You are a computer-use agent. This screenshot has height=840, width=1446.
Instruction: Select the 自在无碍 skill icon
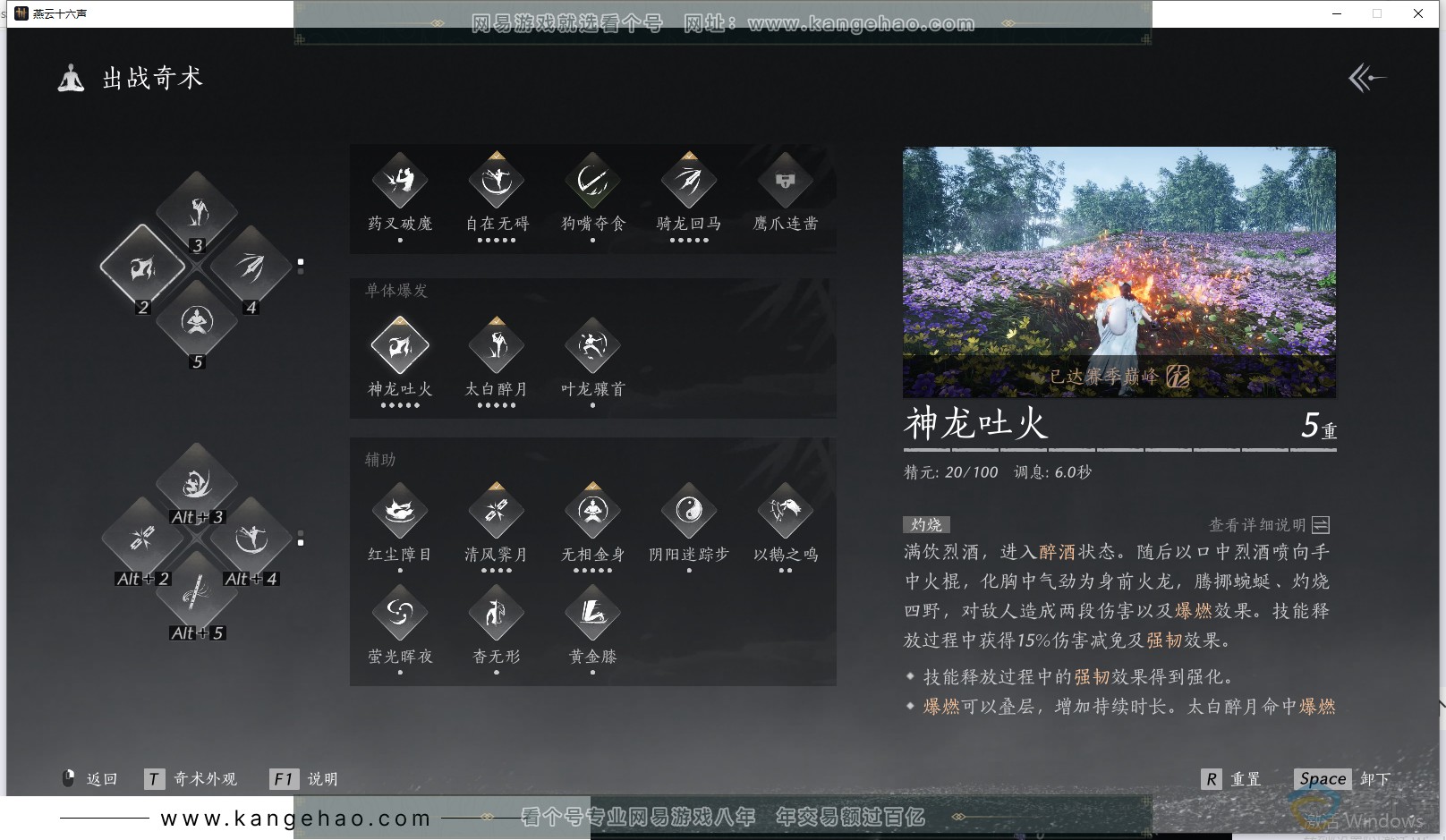pos(497,181)
